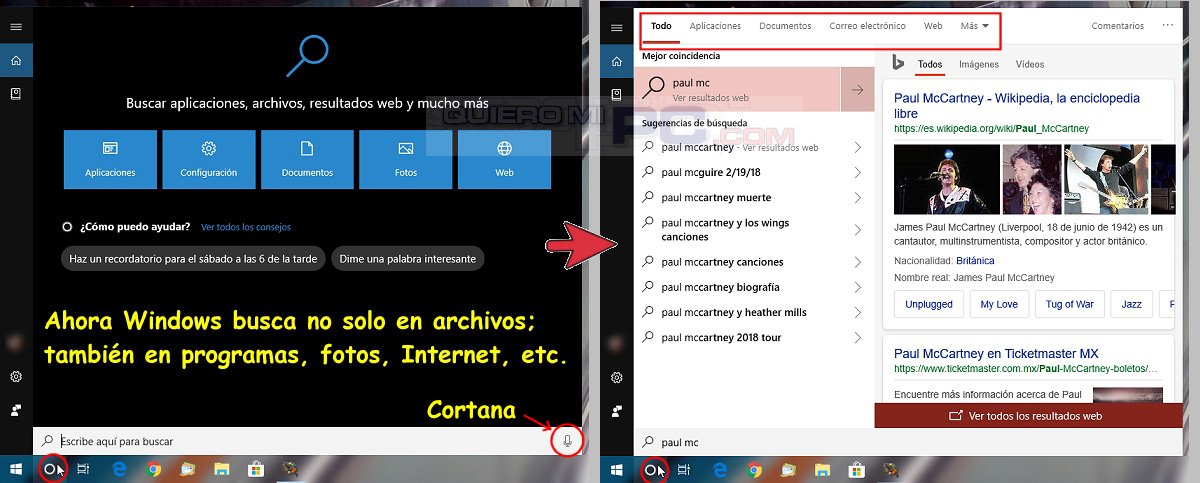Launch Chrome from the taskbar below the empty search window

click(153, 469)
